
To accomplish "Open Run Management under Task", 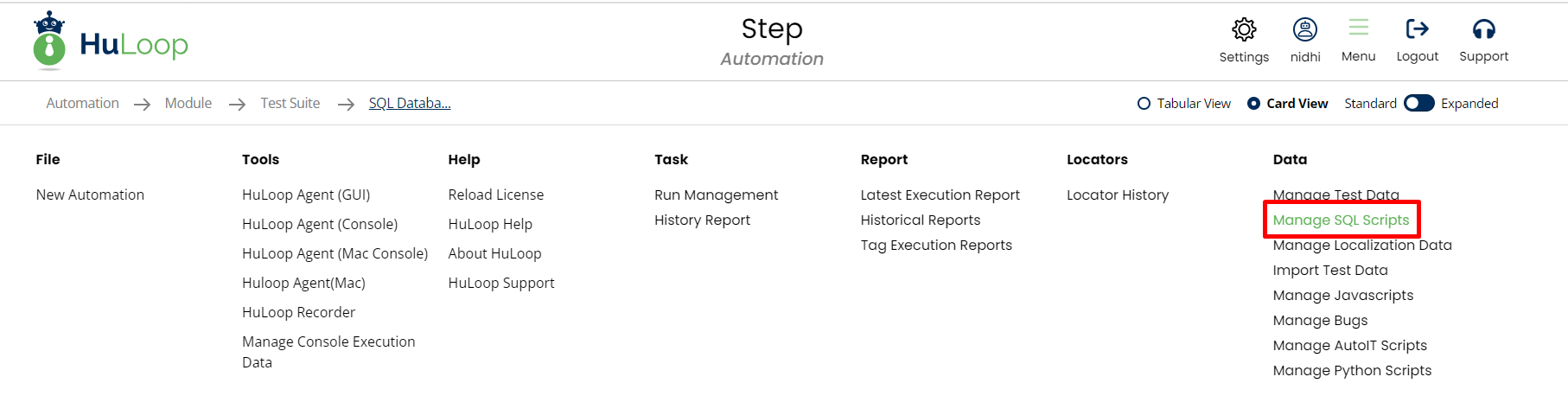I will (716, 195).
